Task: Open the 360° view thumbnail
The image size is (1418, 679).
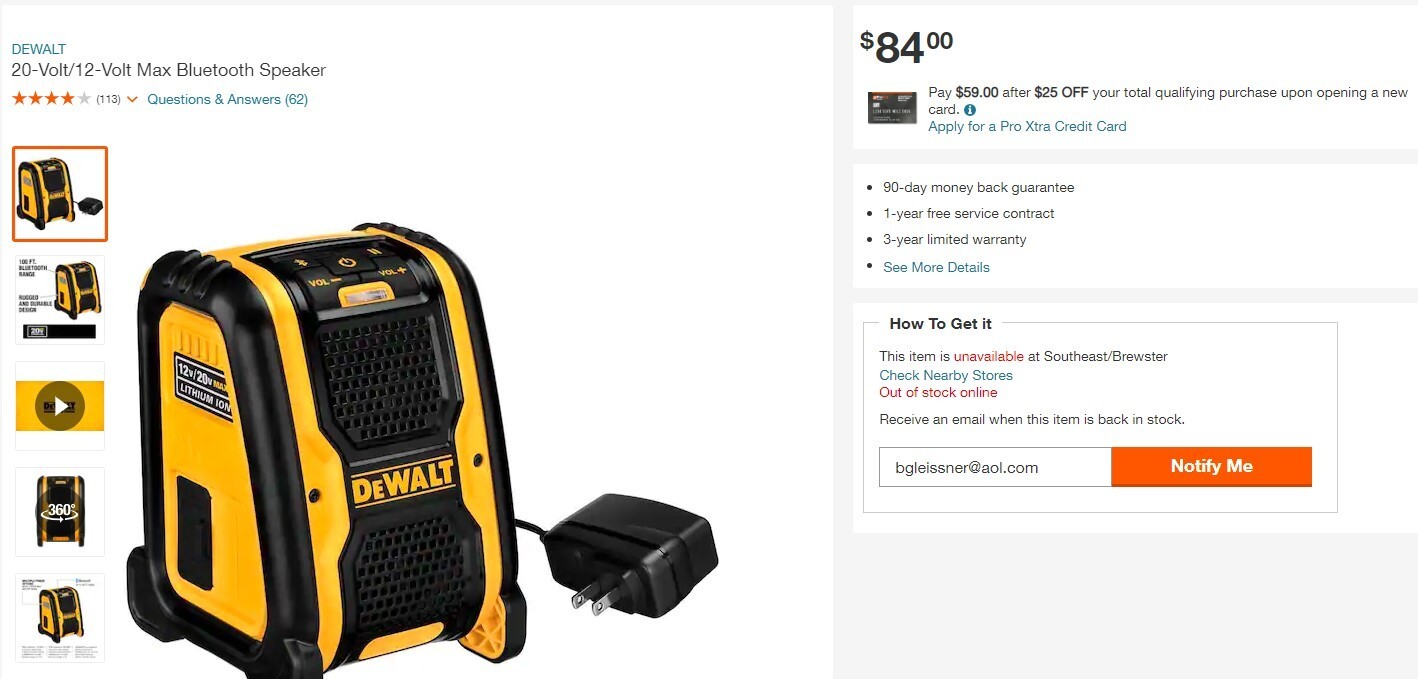Action: (60, 512)
